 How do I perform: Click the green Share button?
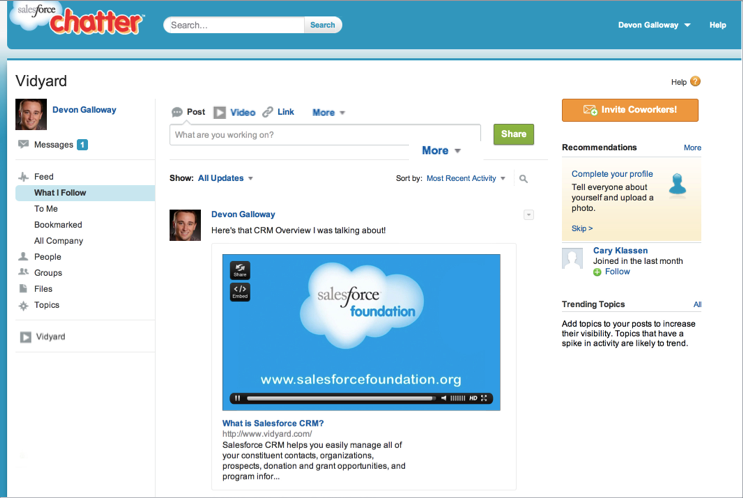pyautogui.click(x=514, y=134)
